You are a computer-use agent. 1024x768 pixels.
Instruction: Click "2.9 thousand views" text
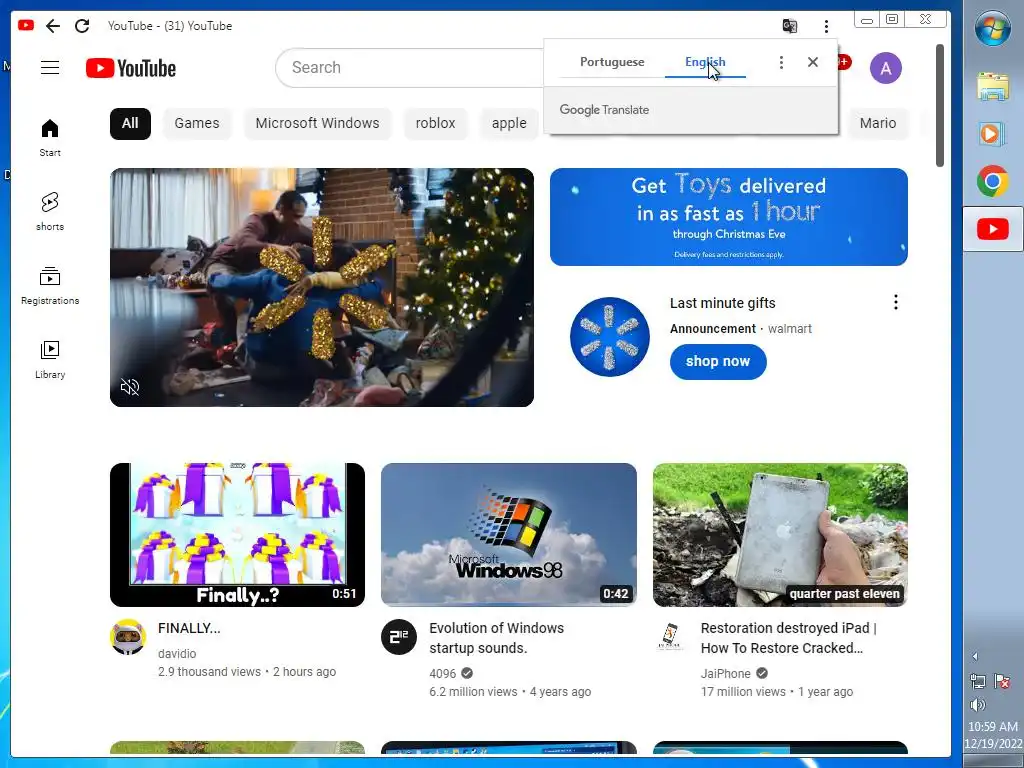tap(209, 672)
